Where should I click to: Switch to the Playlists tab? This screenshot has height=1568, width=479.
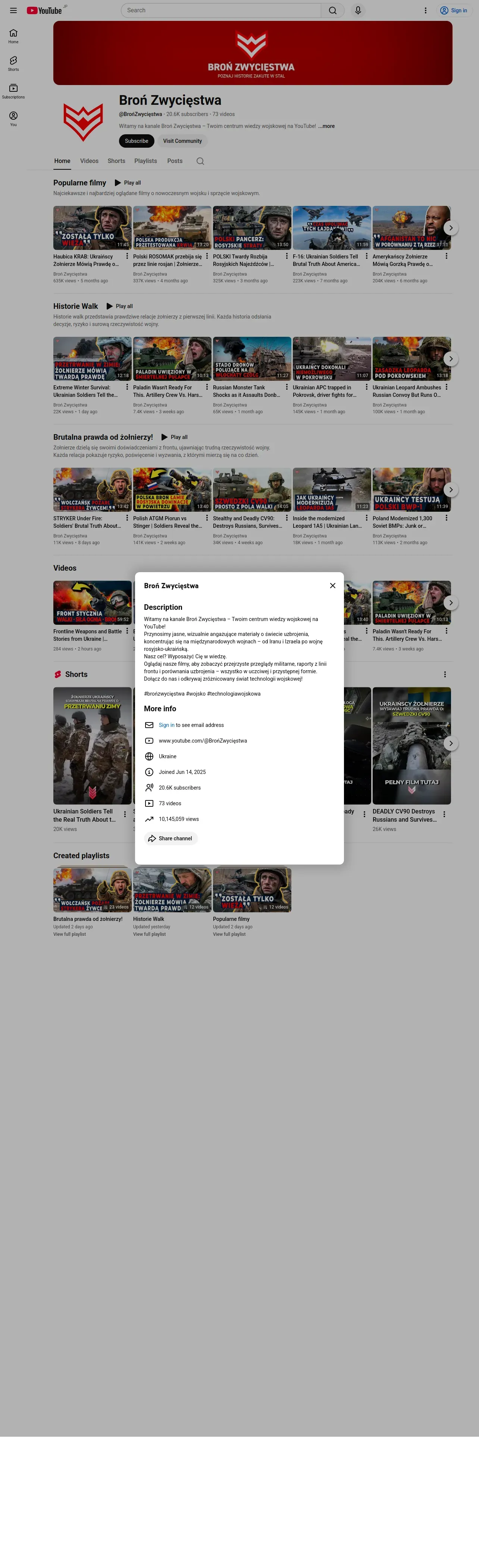(145, 161)
